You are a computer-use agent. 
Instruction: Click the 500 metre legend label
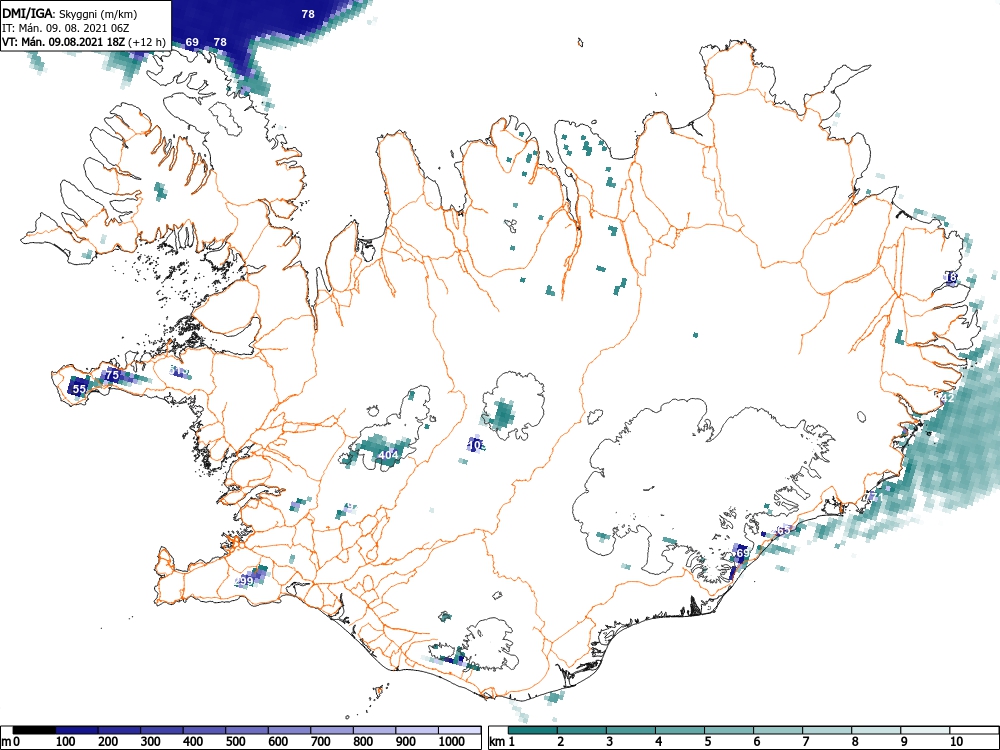click(x=236, y=742)
